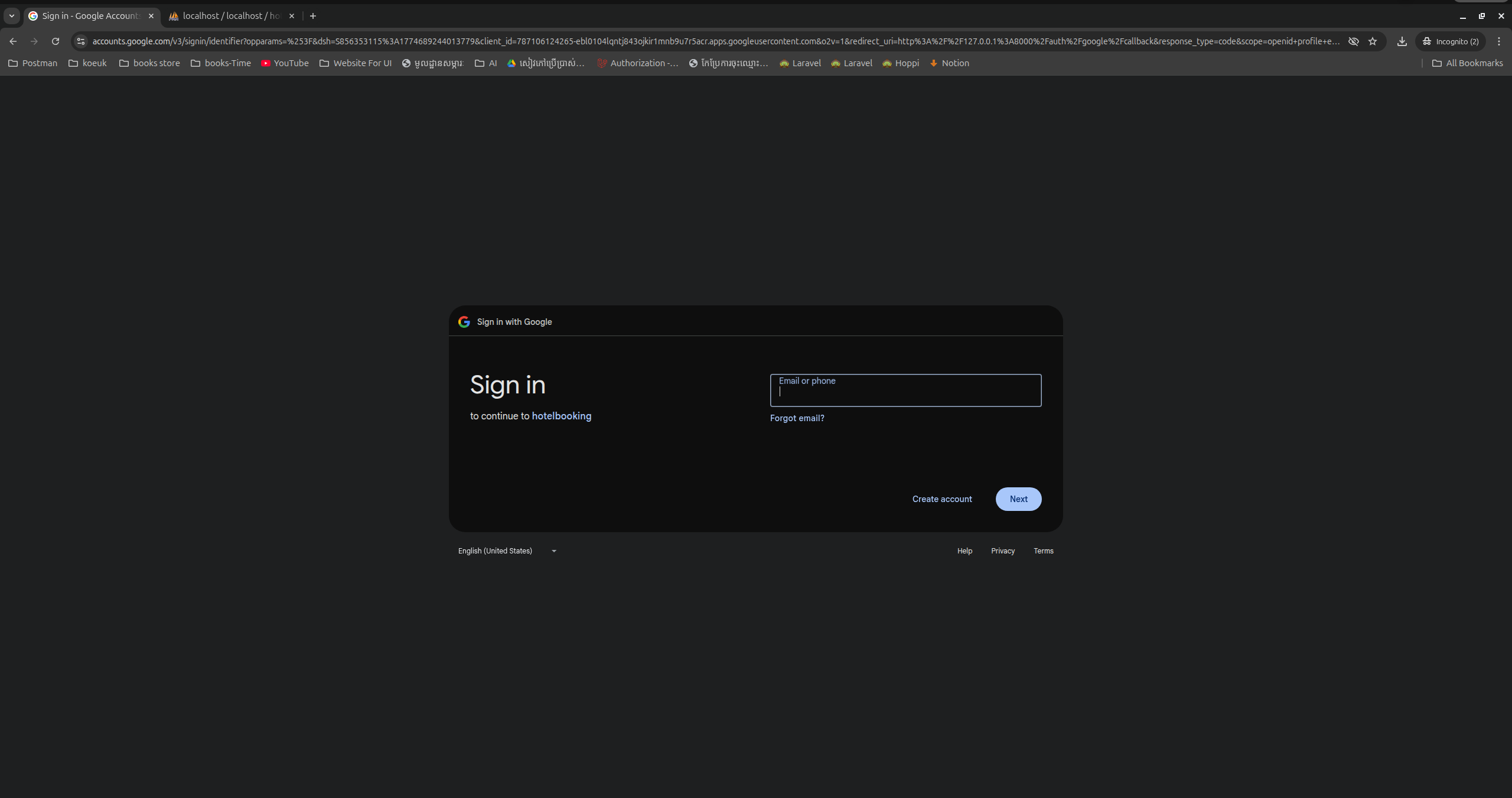Open the Terms link in footer
The width and height of the screenshot is (1512, 798).
[x=1044, y=551]
